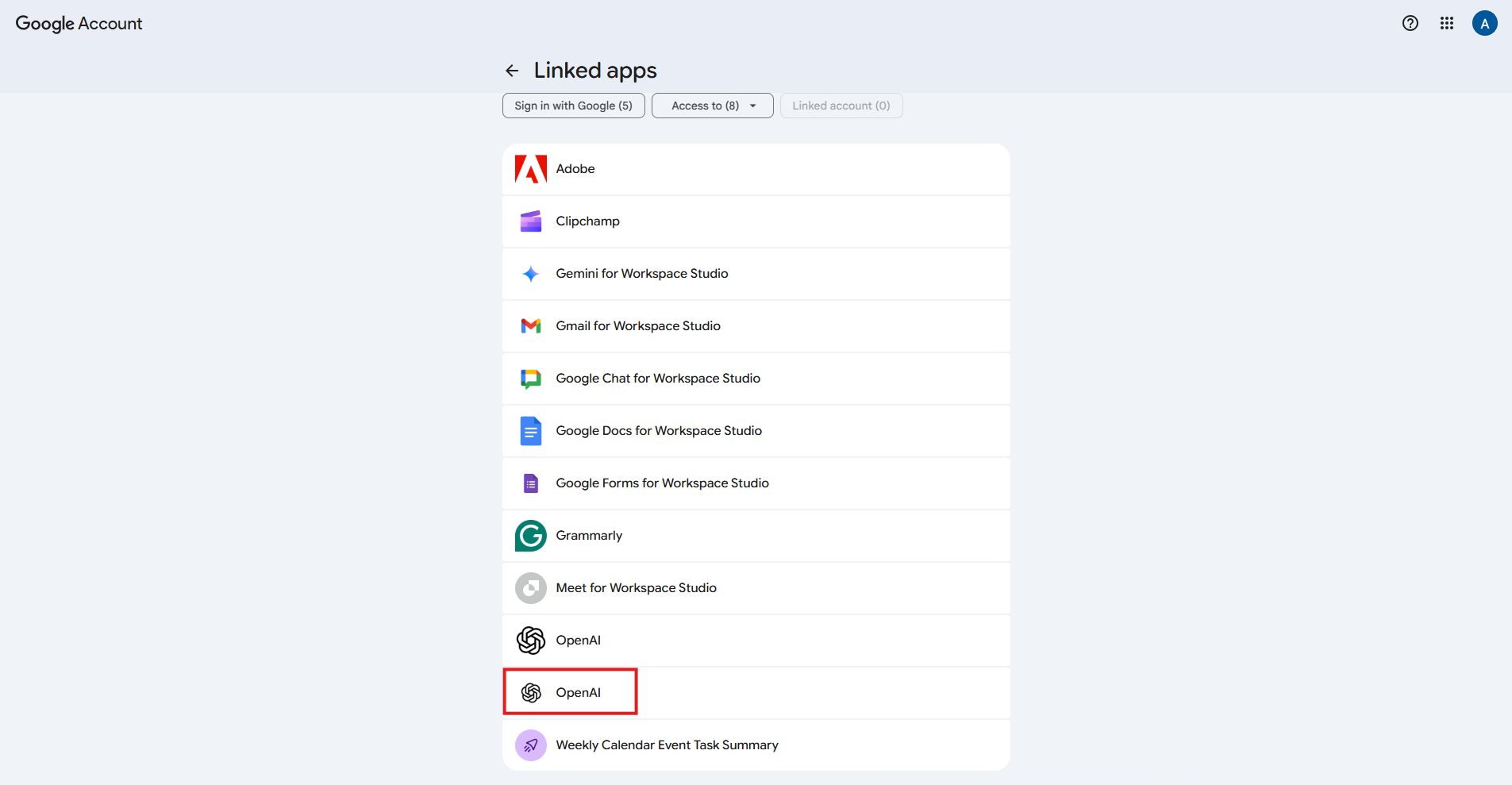Open the red-outlined OpenAI entry

(756, 693)
